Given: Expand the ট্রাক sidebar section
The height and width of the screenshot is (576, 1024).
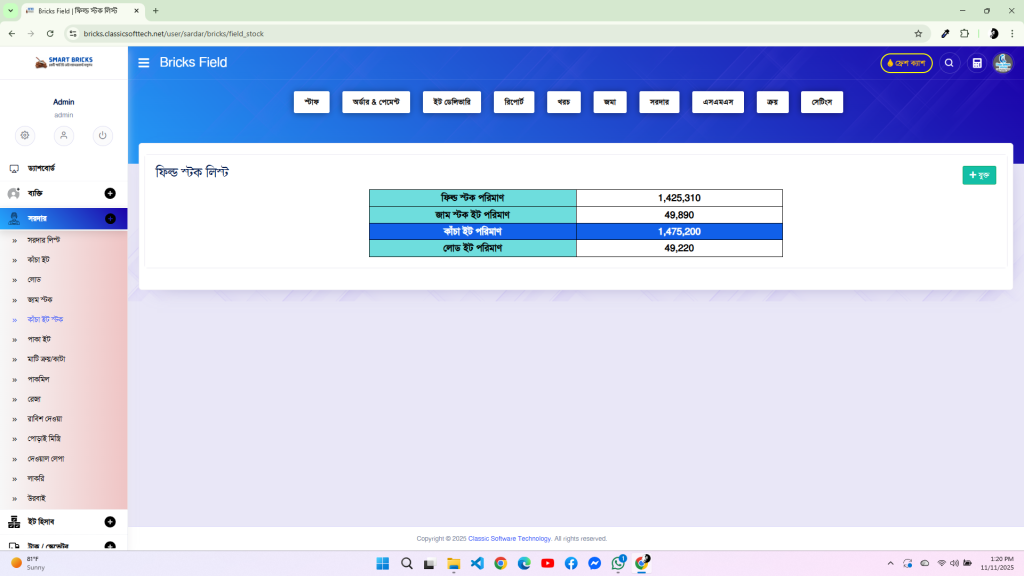Looking at the screenshot, I should pos(108,545).
